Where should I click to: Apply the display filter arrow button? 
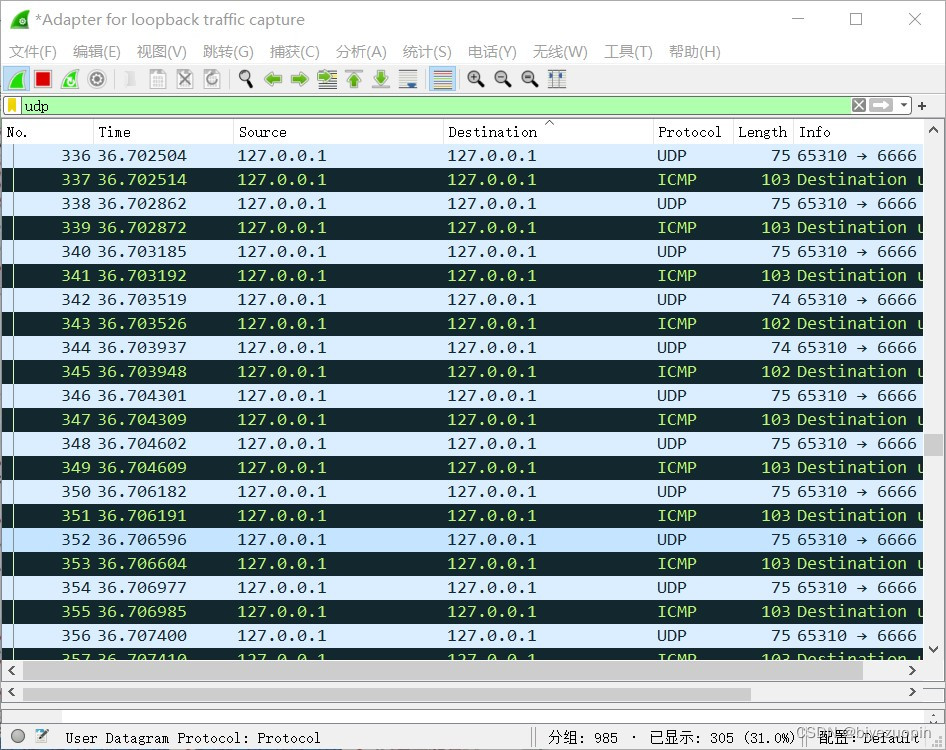[881, 105]
